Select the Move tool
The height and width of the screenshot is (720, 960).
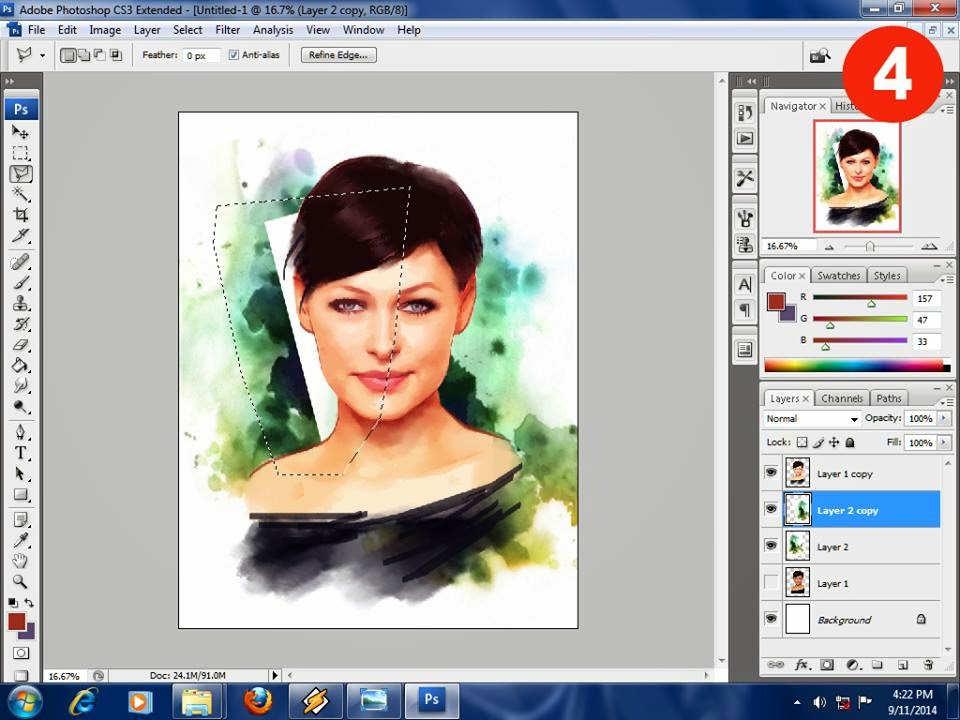(20, 132)
